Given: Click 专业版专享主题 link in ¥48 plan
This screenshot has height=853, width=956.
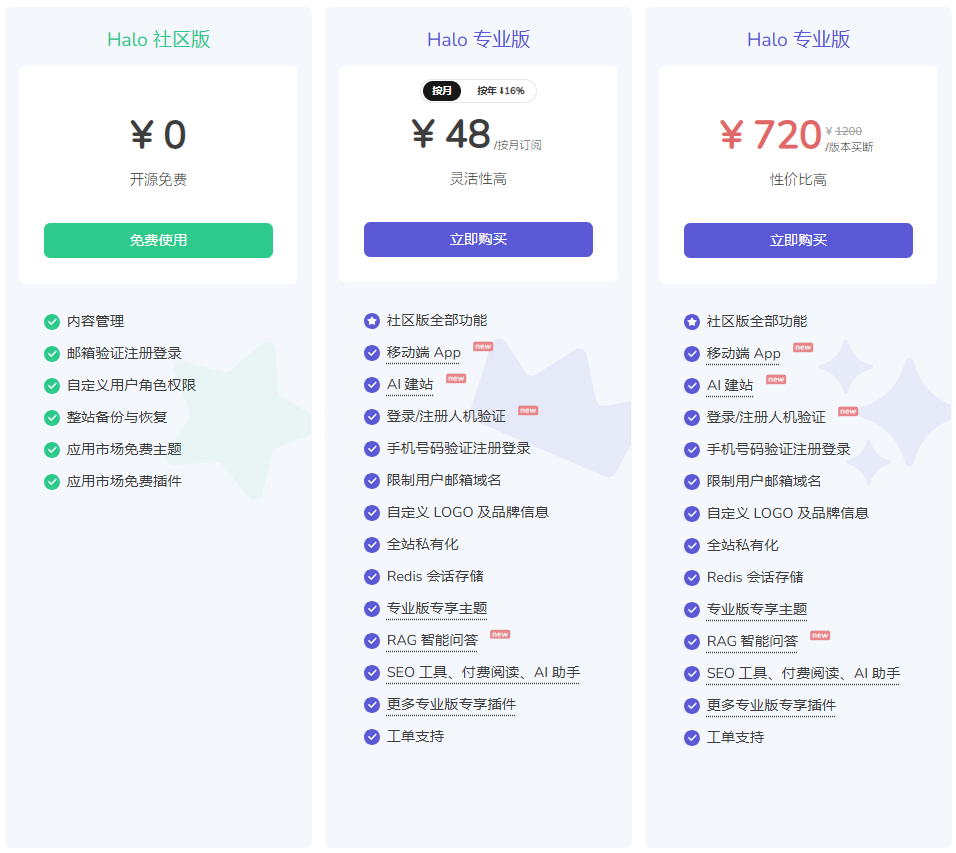Looking at the screenshot, I should pyautogui.click(x=437, y=608).
